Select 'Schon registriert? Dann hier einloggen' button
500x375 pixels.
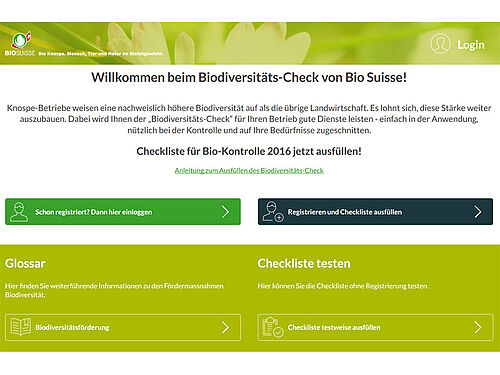tap(123, 212)
